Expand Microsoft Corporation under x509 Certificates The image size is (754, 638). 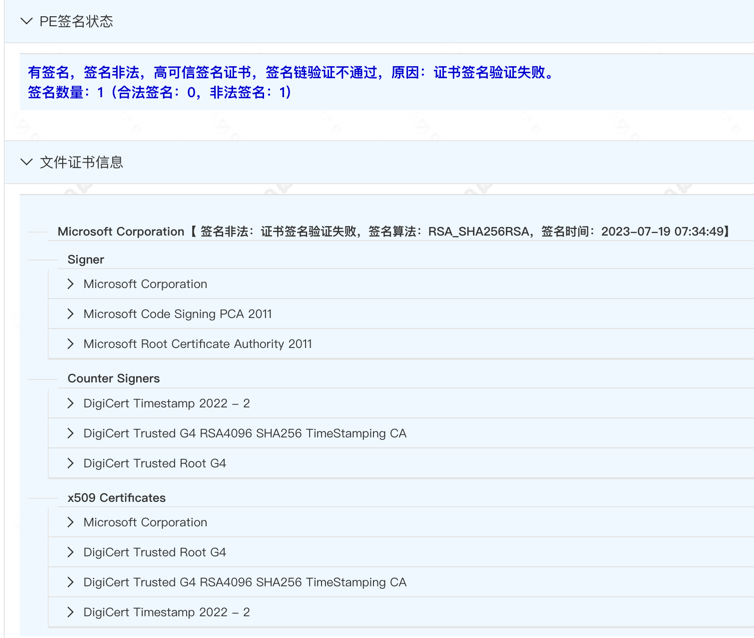pyautogui.click(x=71, y=522)
